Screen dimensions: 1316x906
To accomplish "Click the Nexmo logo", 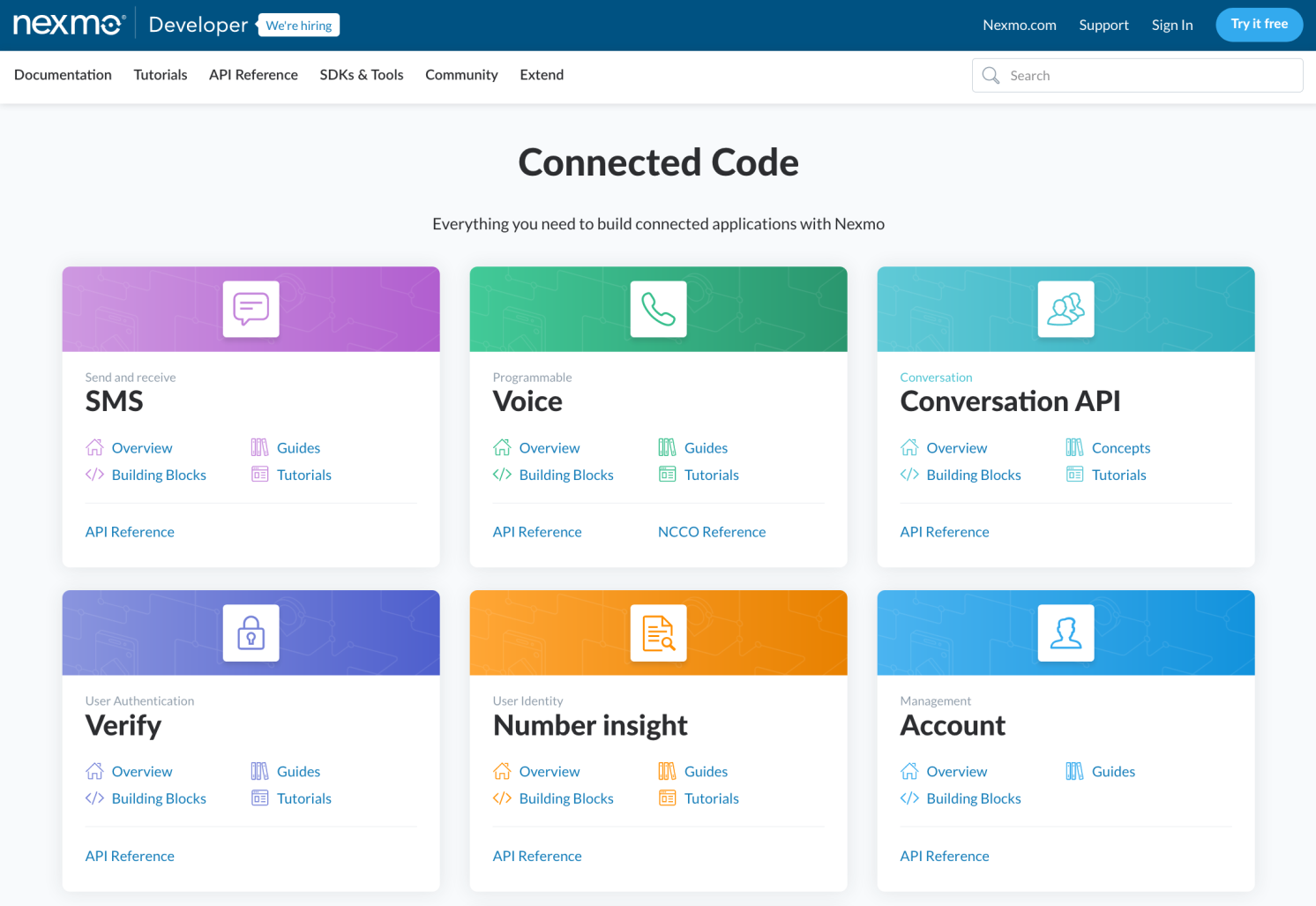I will [70, 24].
